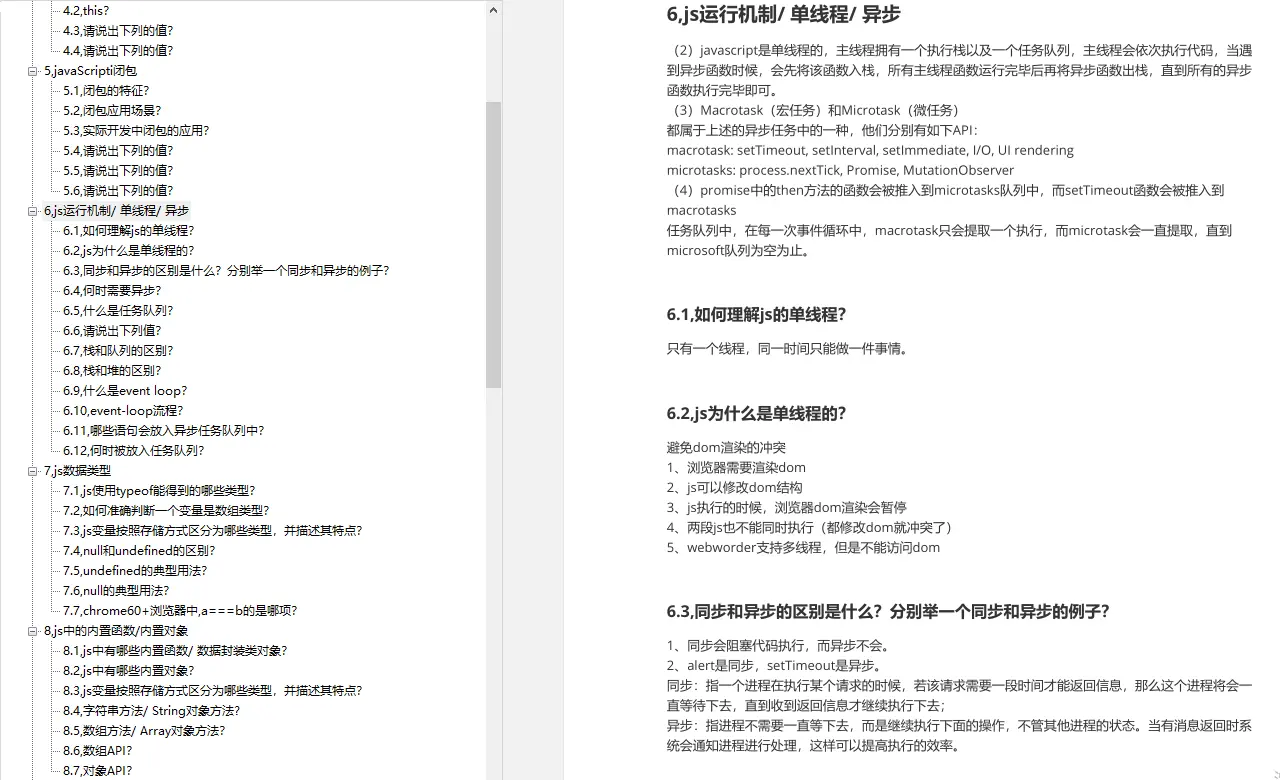
Task: Click the line starting microtasks: process.nextTick
Action: pyautogui.click(x=840, y=170)
